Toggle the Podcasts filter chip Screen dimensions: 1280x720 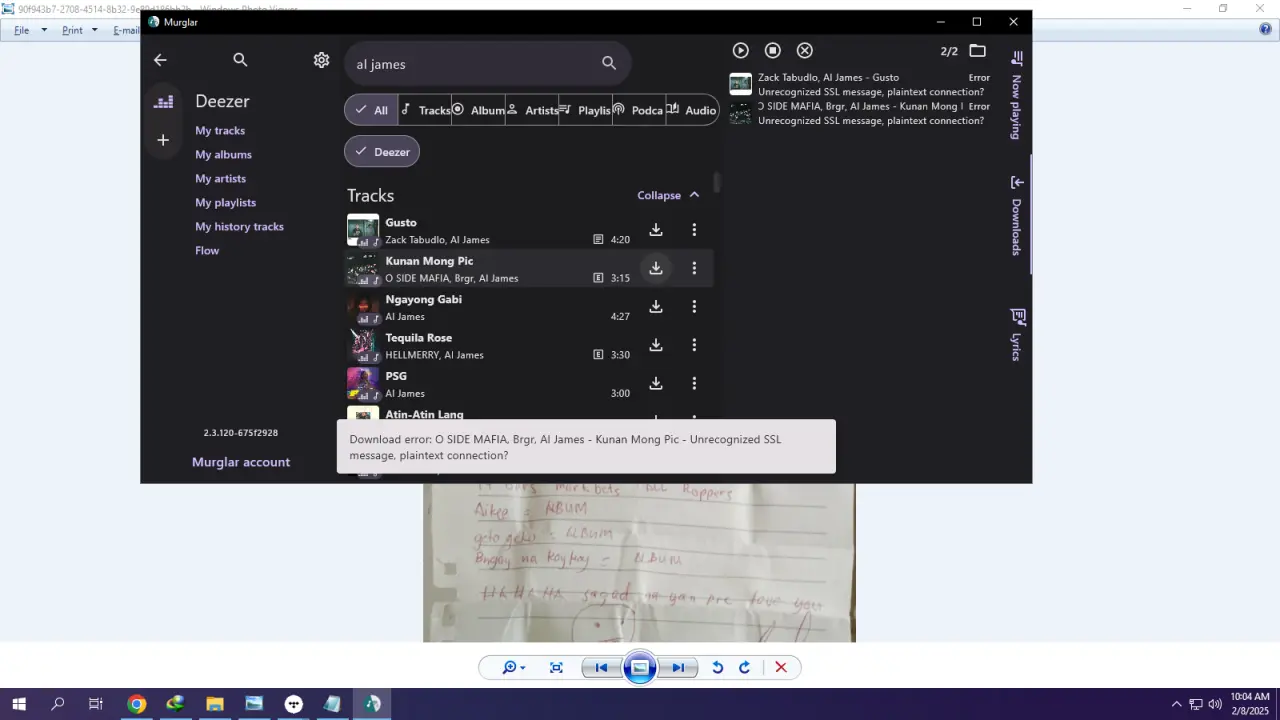[639, 110]
